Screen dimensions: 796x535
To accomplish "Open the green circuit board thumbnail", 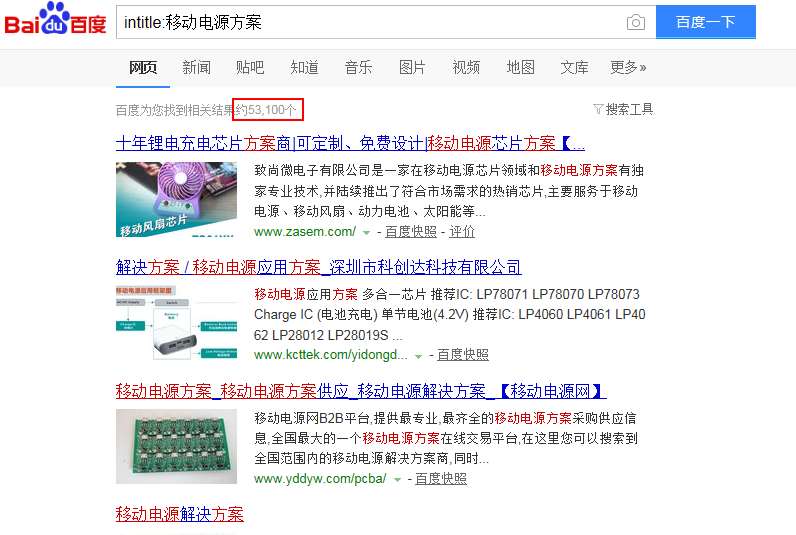I will click(x=176, y=446).
